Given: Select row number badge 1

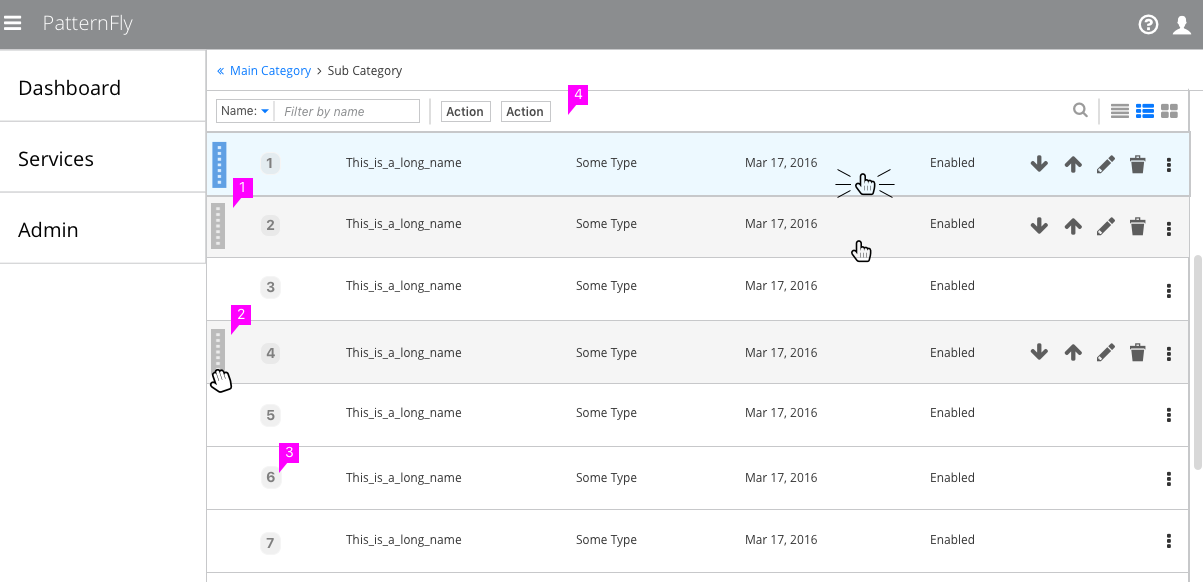Looking at the screenshot, I should tap(270, 163).
